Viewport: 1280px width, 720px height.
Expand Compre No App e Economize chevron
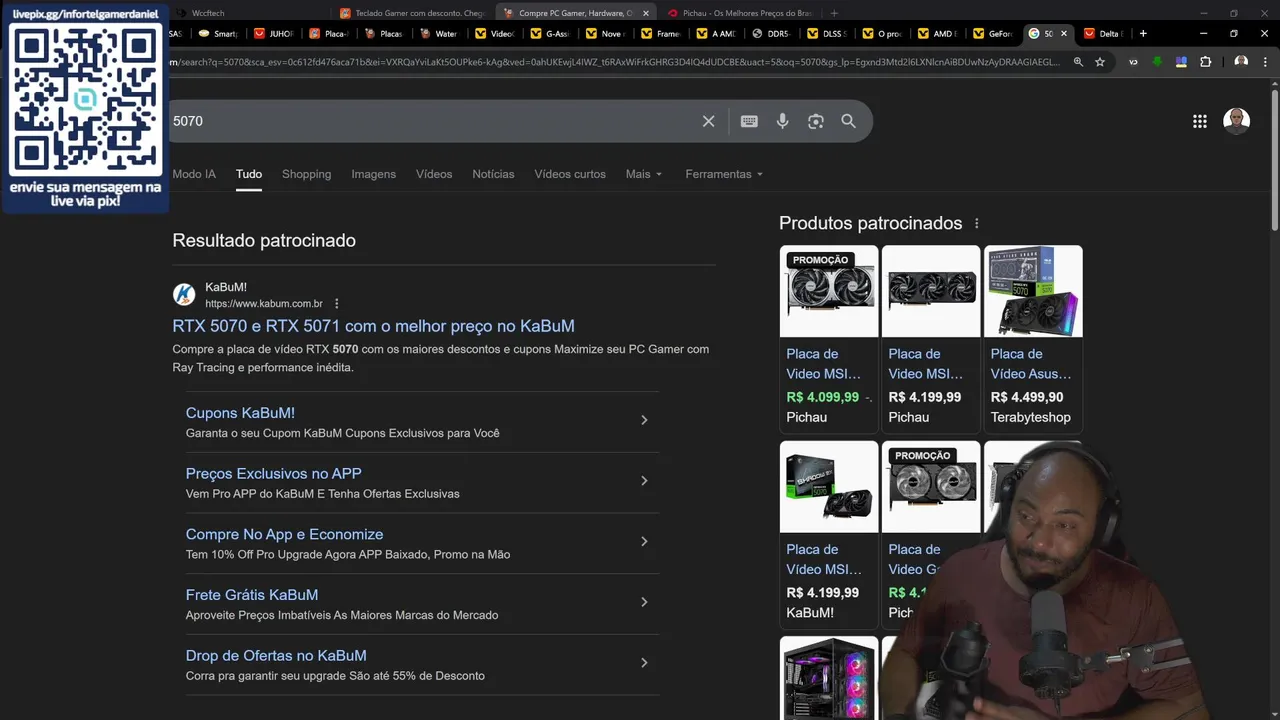644,541
